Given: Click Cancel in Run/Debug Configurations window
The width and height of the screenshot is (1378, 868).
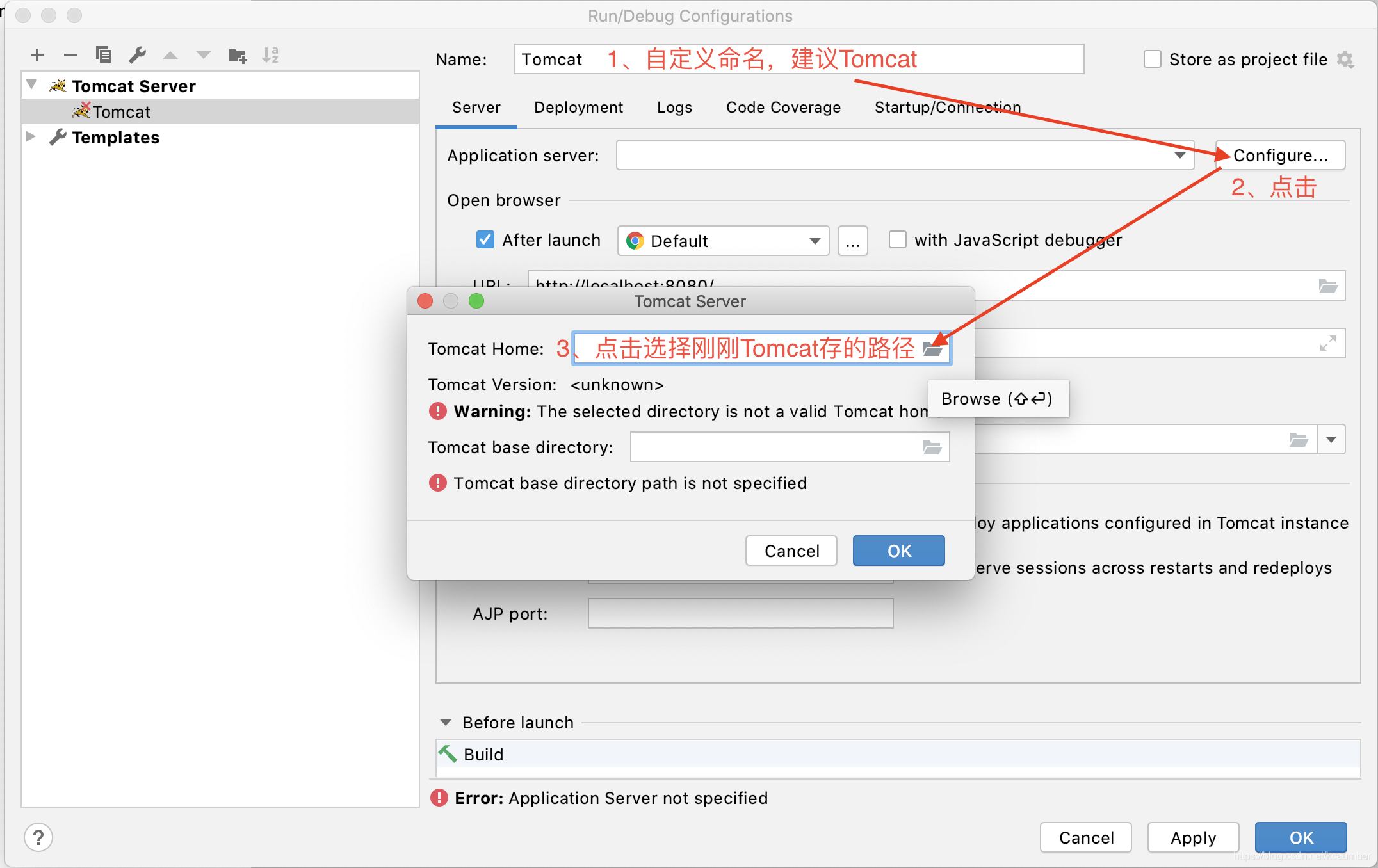Looking at the screenshot, I should click(x=1086, y=837).
